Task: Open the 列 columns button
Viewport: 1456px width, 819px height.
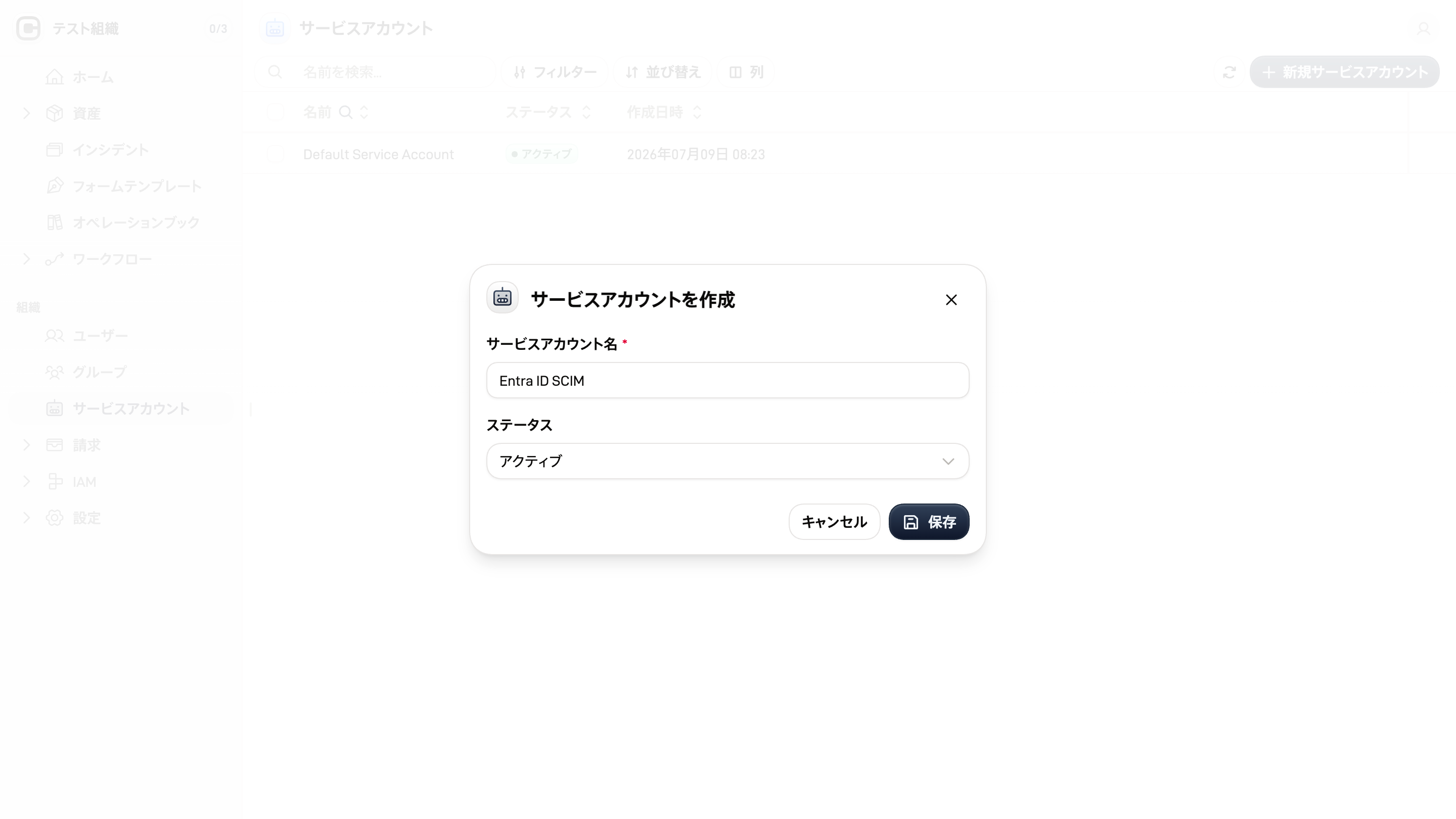Action: pyautogui.click(x=746, y=72)
